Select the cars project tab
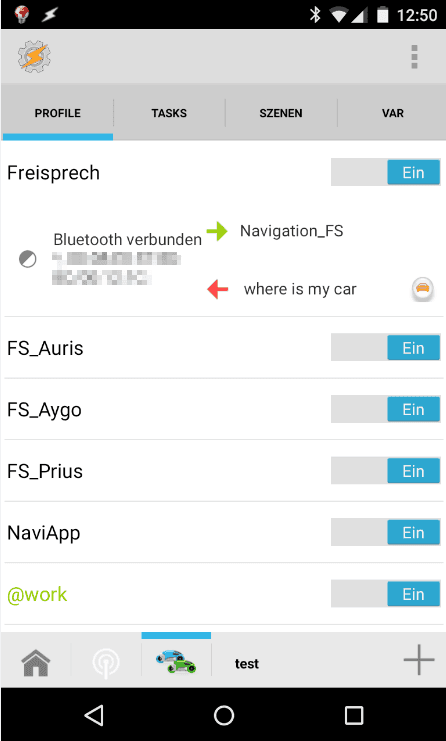The image size is (446, 741). 176,662
